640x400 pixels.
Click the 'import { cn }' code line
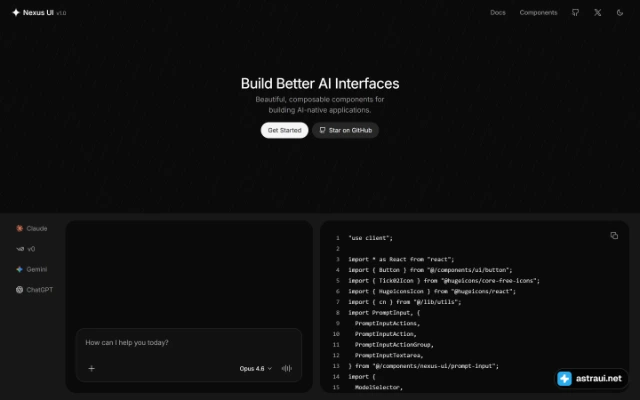click(x=405, y=302)
